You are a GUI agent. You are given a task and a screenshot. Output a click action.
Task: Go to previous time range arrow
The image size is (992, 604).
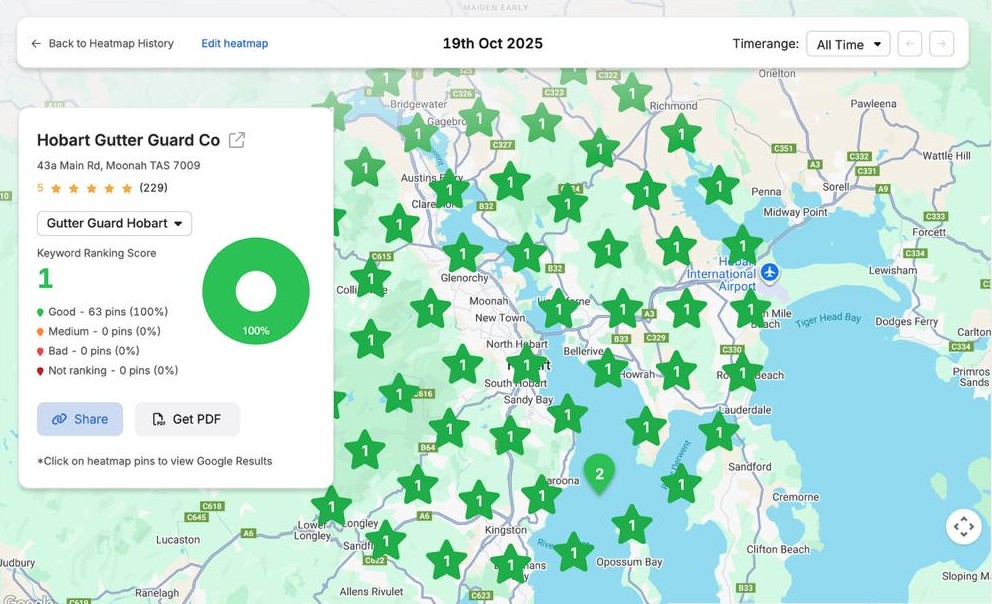click(x=909, y=44)
